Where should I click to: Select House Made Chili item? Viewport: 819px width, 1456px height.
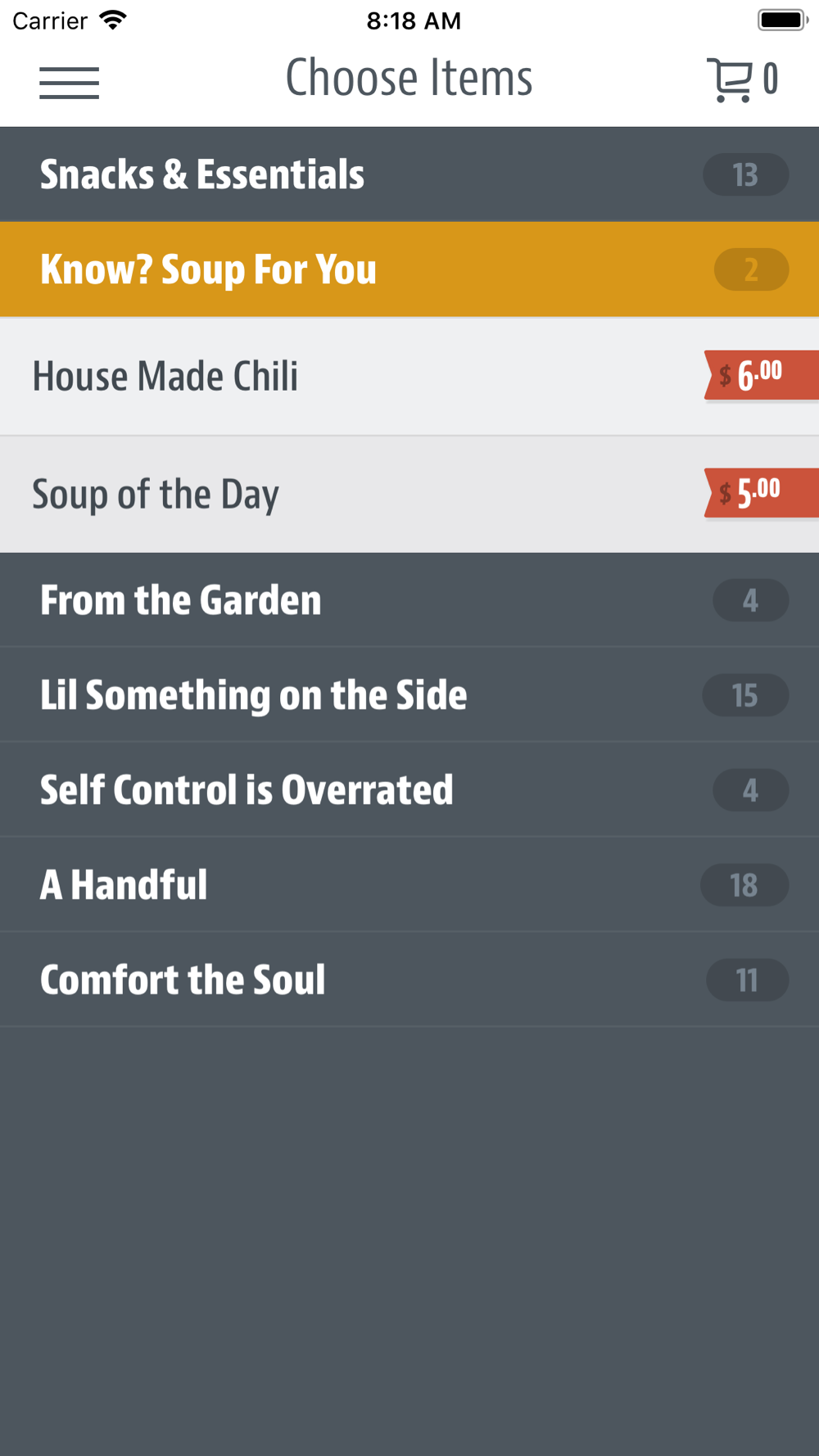pyautogui.click(x=409, y=376)
